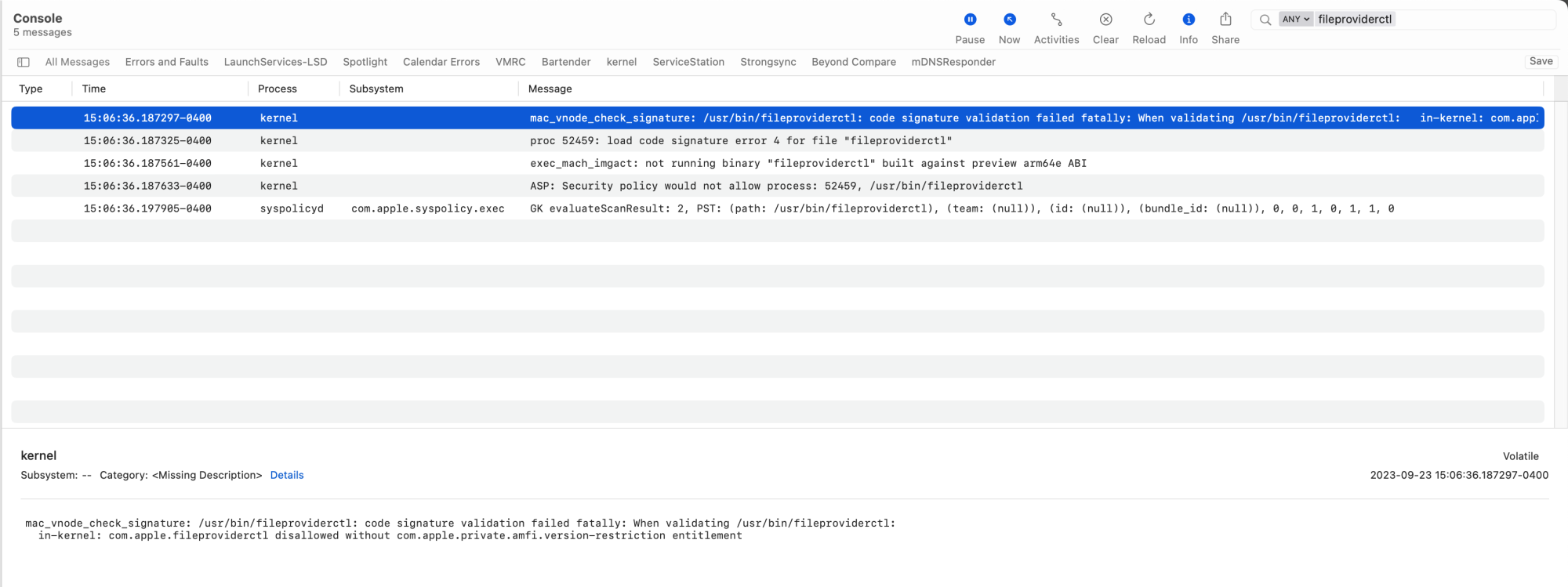
Task: Open the Share menu
Action: tap(1225, 20)
